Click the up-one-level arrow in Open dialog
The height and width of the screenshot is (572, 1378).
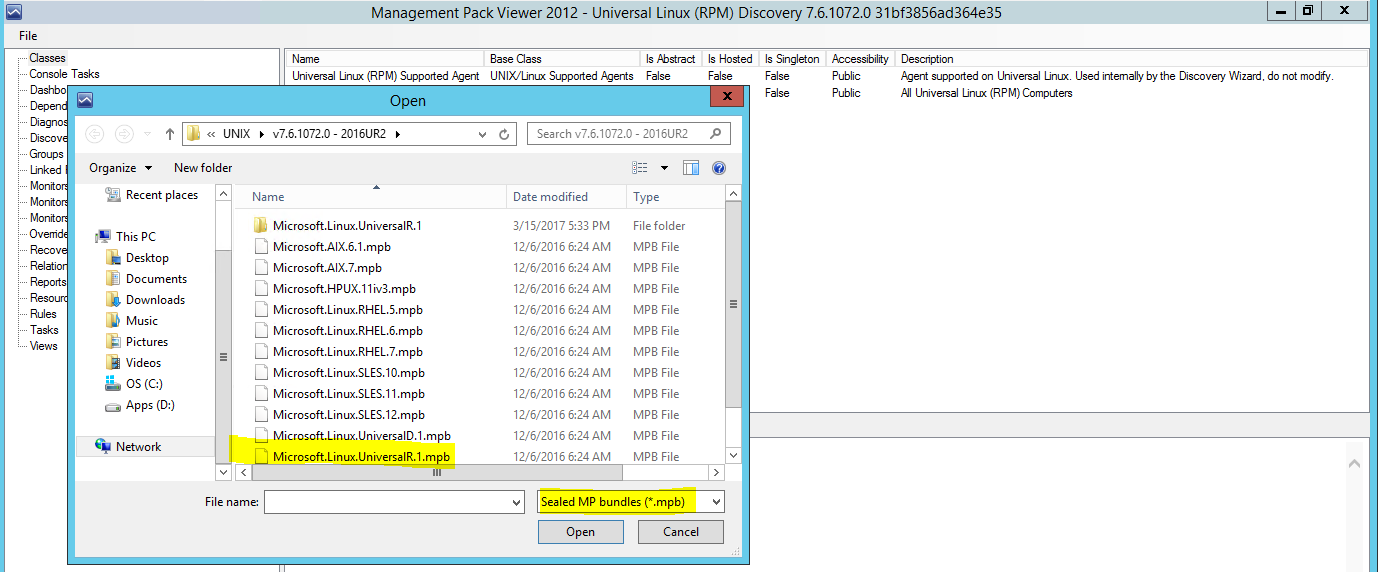click(168, 133)
